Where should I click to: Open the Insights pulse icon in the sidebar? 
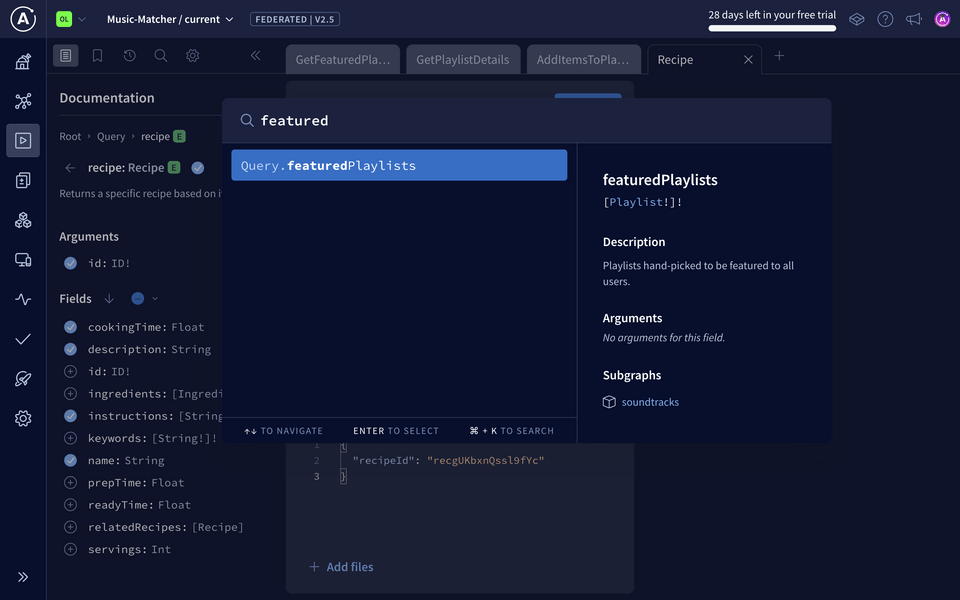pos(22,299)
